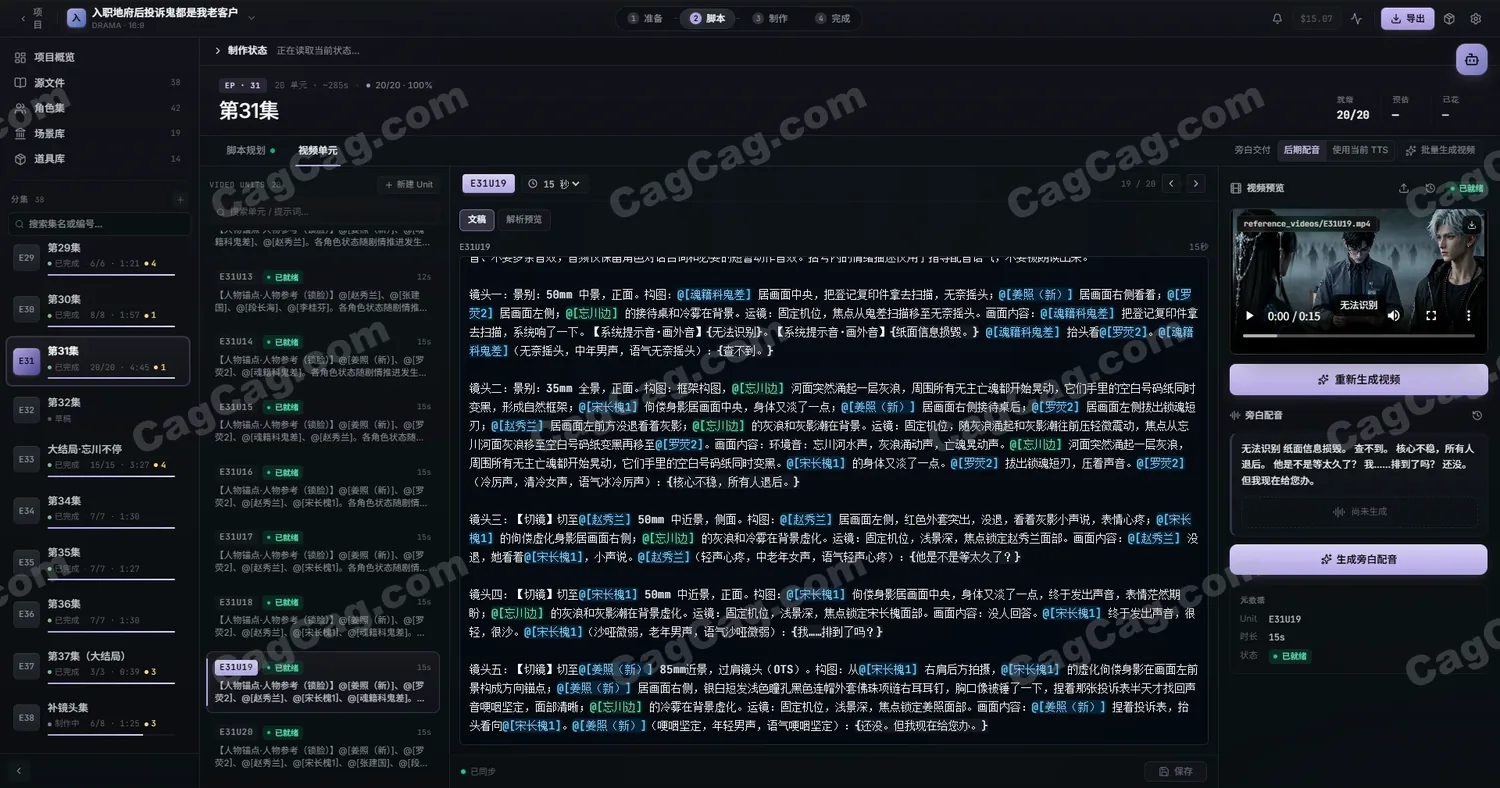Viewport: 1500px width, 788px height.
Task: Click the upload icon in 视频预览 header
Action: click(1403, 188)
